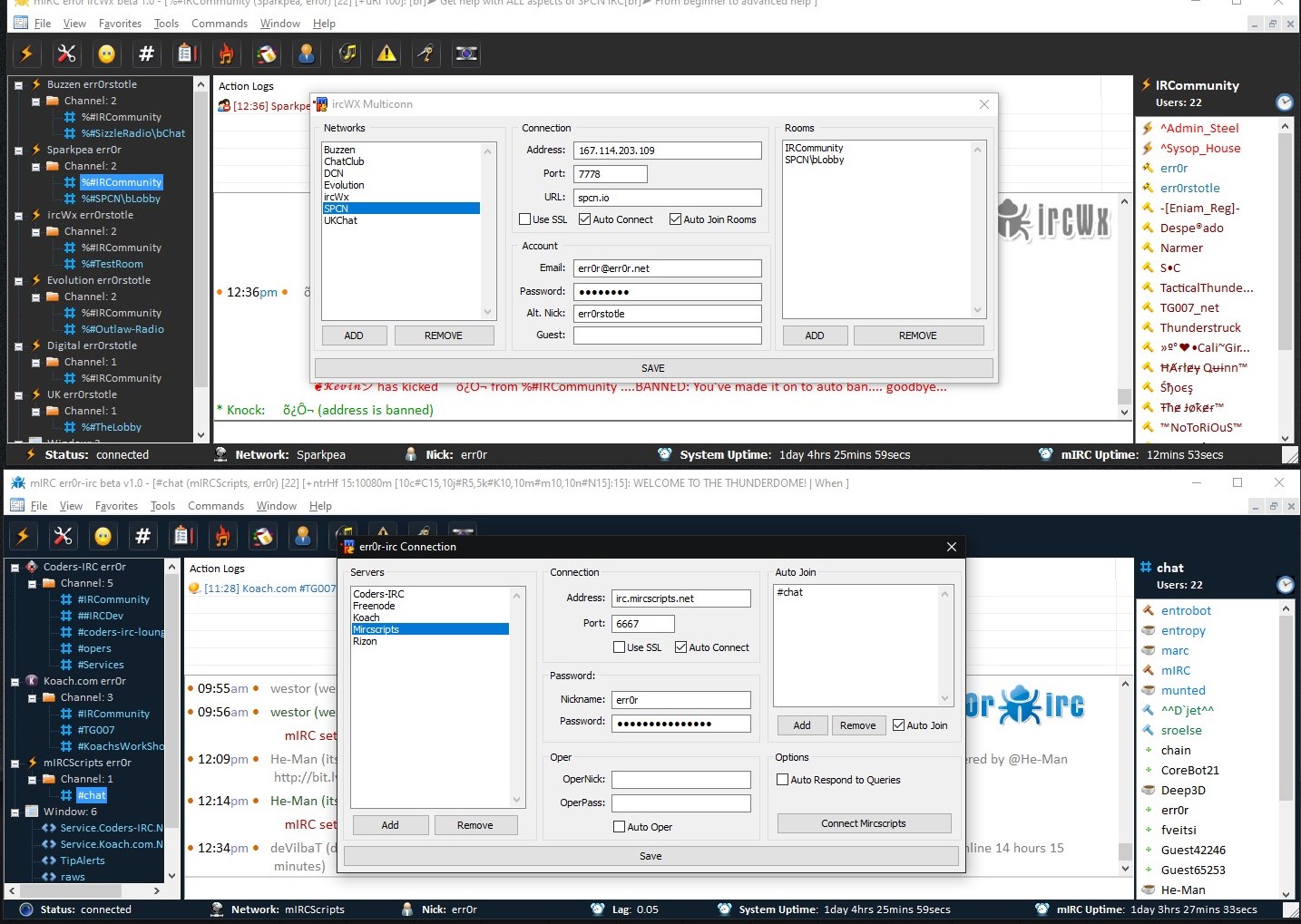
Task: Select Freenode in Servers list
Action: (429, 606)
